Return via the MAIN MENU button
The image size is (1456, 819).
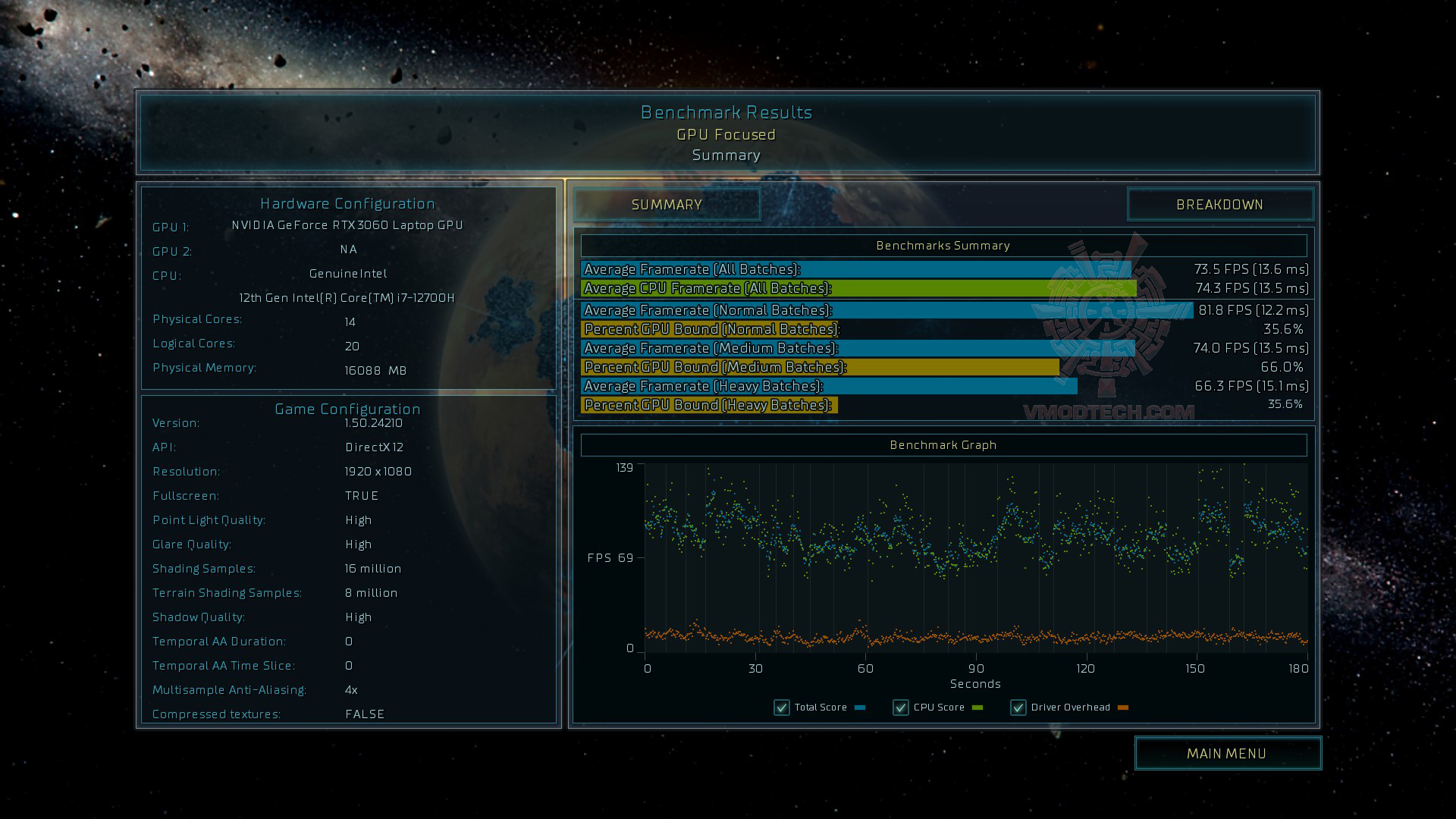[x=1227, y=753]
